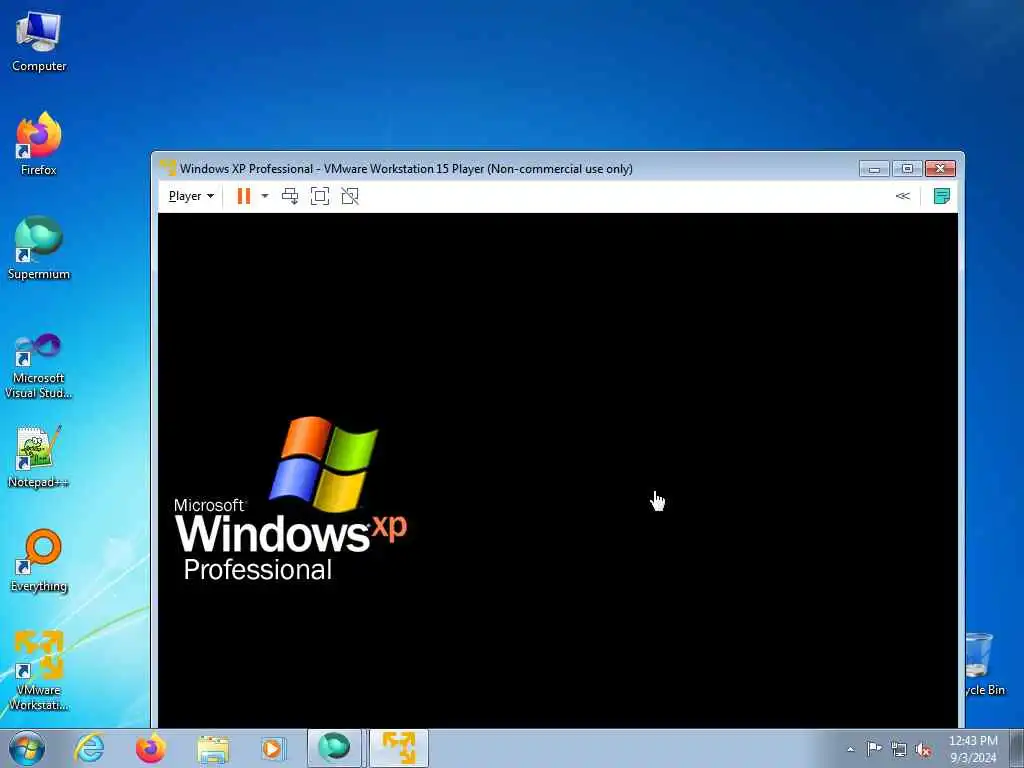Screen dimensions: 1024x768
Task: Click inside the Windows XP boot screen
Action: pos(558,470)
